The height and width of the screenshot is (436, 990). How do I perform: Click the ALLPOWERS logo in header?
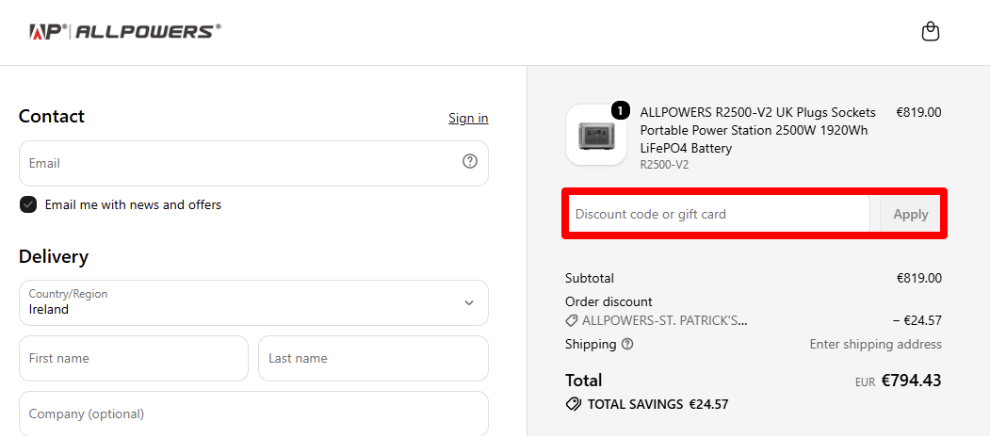(125, 32)
